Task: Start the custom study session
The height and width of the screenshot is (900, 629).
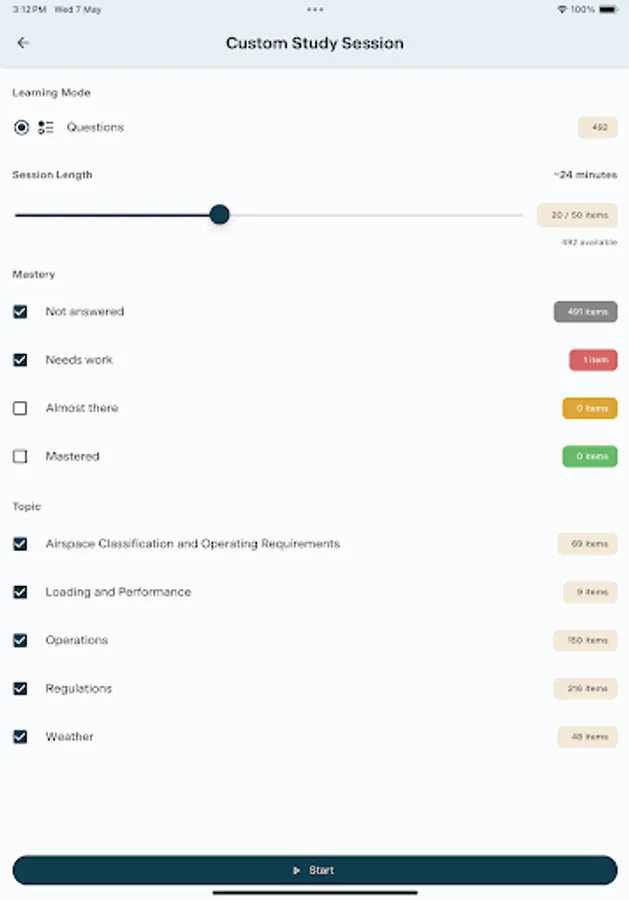Action: click(314, 870)
